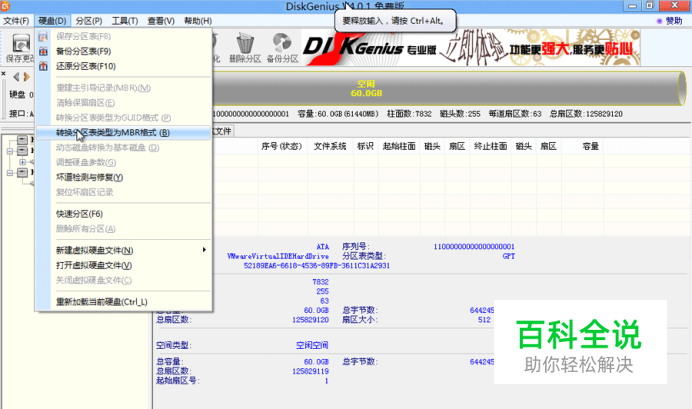
Task: Click the gray previous-disk arrow
Action: point(16,77)
